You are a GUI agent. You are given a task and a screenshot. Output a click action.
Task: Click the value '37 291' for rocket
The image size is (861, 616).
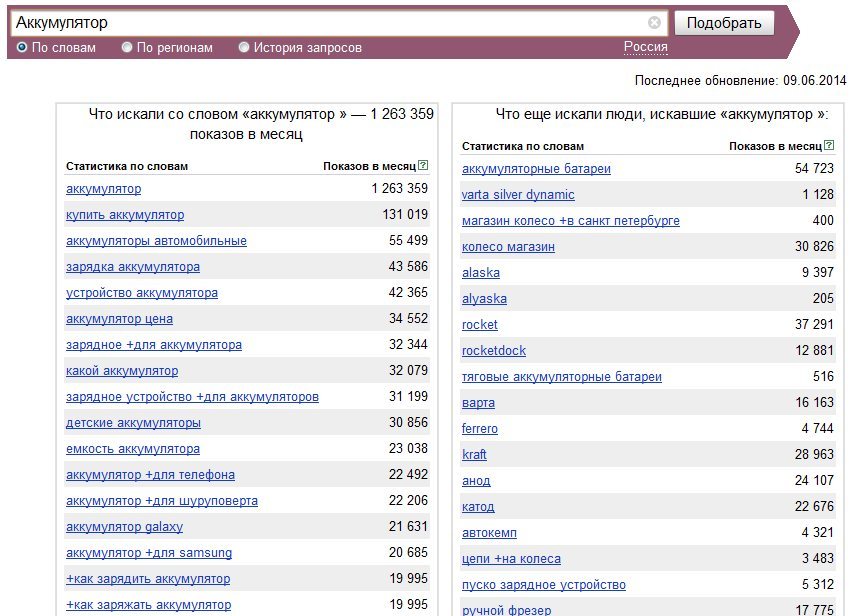click(x=814, y=324)
